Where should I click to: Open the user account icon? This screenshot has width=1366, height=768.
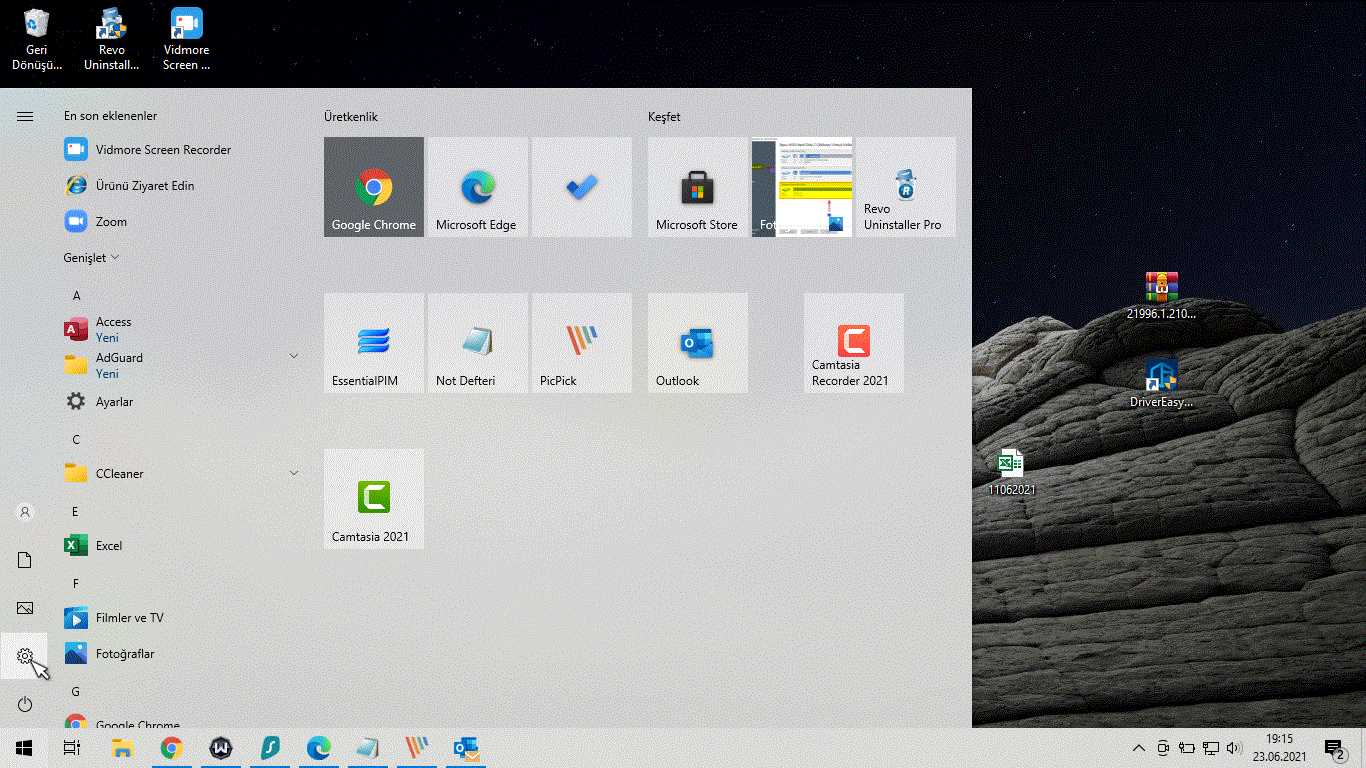tap(25, 512)
